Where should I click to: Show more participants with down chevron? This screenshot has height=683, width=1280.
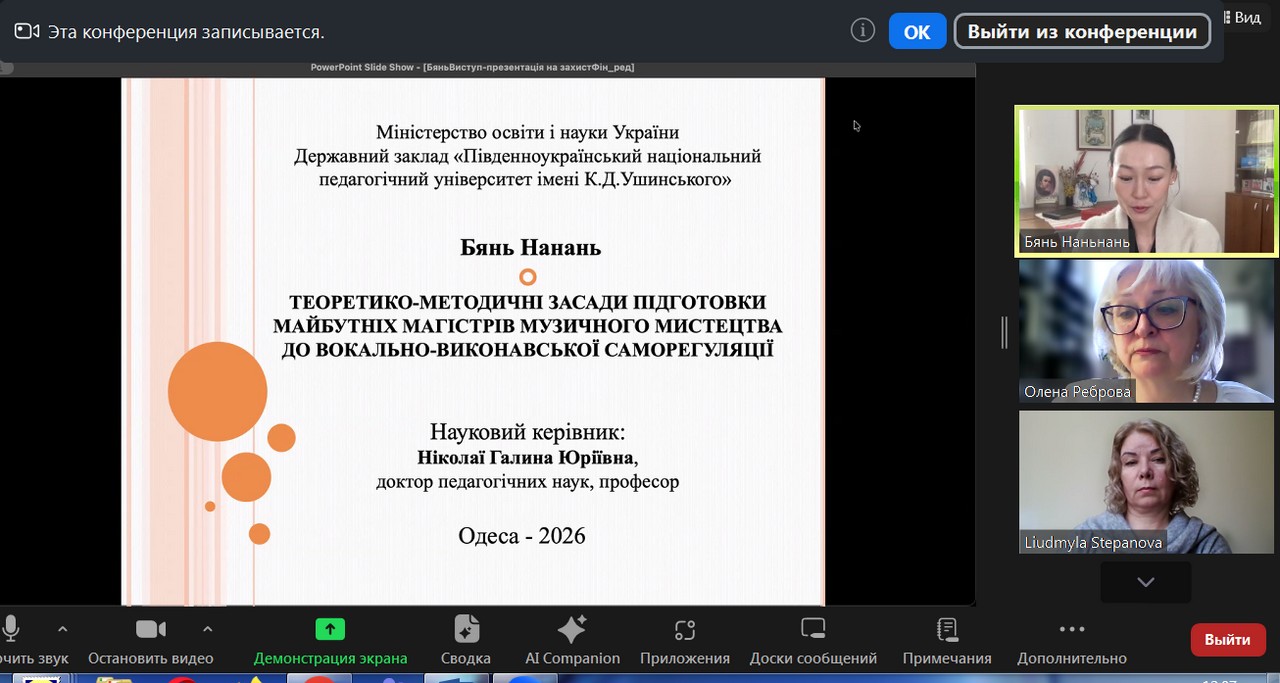pos(1145,582)
